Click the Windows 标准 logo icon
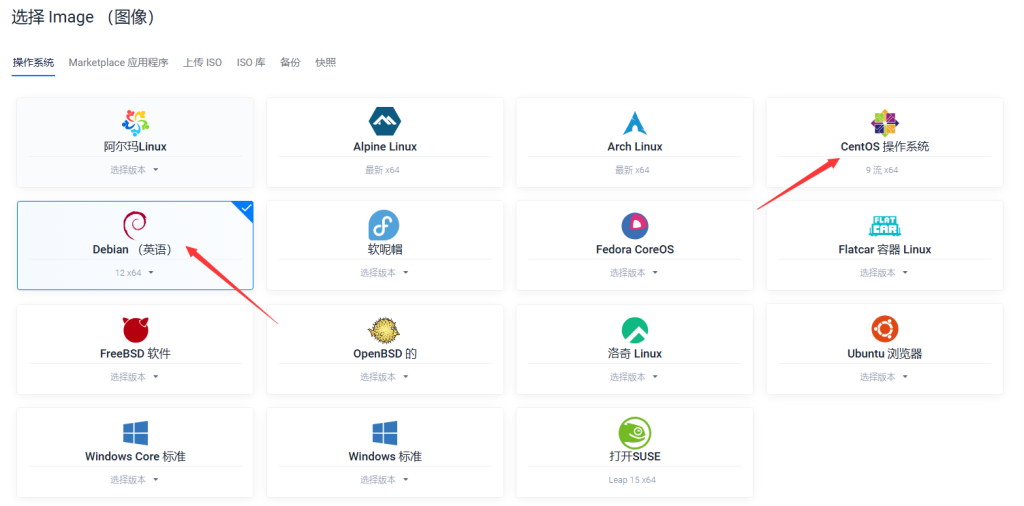The image size is (1024, 506). tap(385, 433)
